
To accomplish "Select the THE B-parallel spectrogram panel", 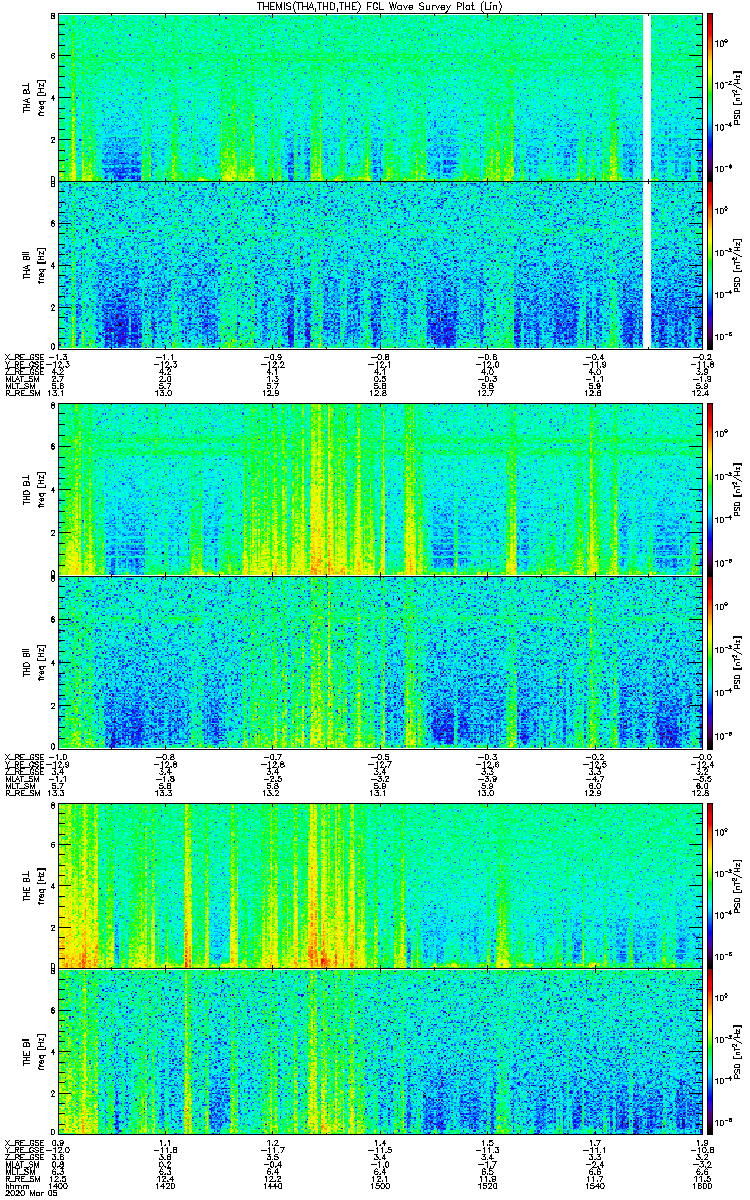I will pyautogui.click(x=381, y=1053).
